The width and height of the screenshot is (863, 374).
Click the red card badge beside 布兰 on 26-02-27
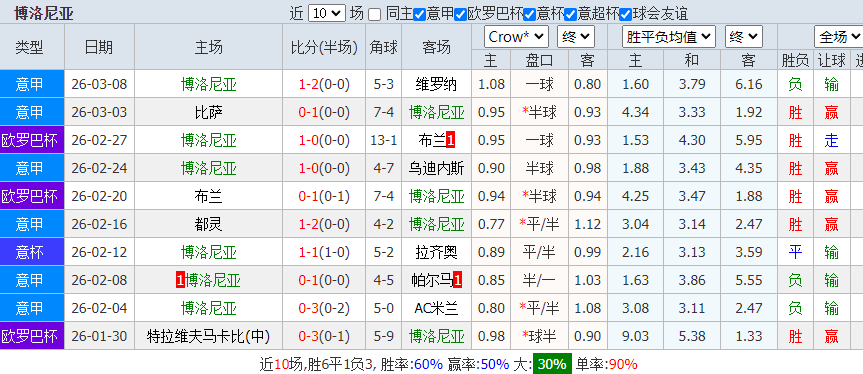(450, 140)
